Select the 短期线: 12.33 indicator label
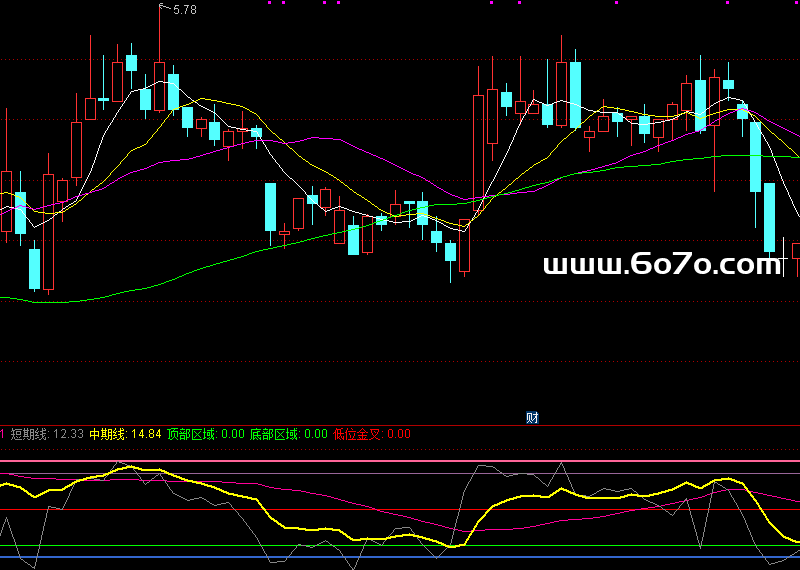Image resolution: width=800 pixels, height=570 pixels. tap(47, 434)
